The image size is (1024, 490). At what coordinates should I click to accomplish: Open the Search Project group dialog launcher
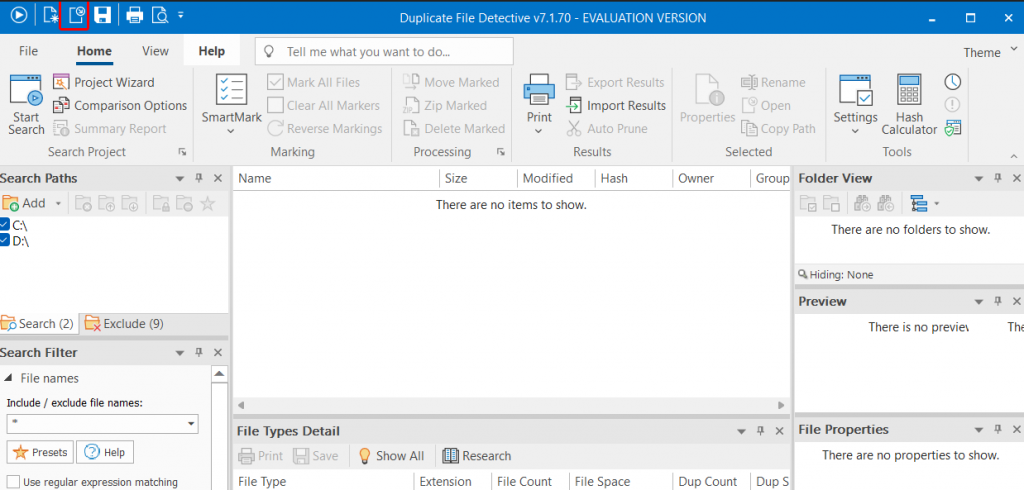(x=182, y=152)
